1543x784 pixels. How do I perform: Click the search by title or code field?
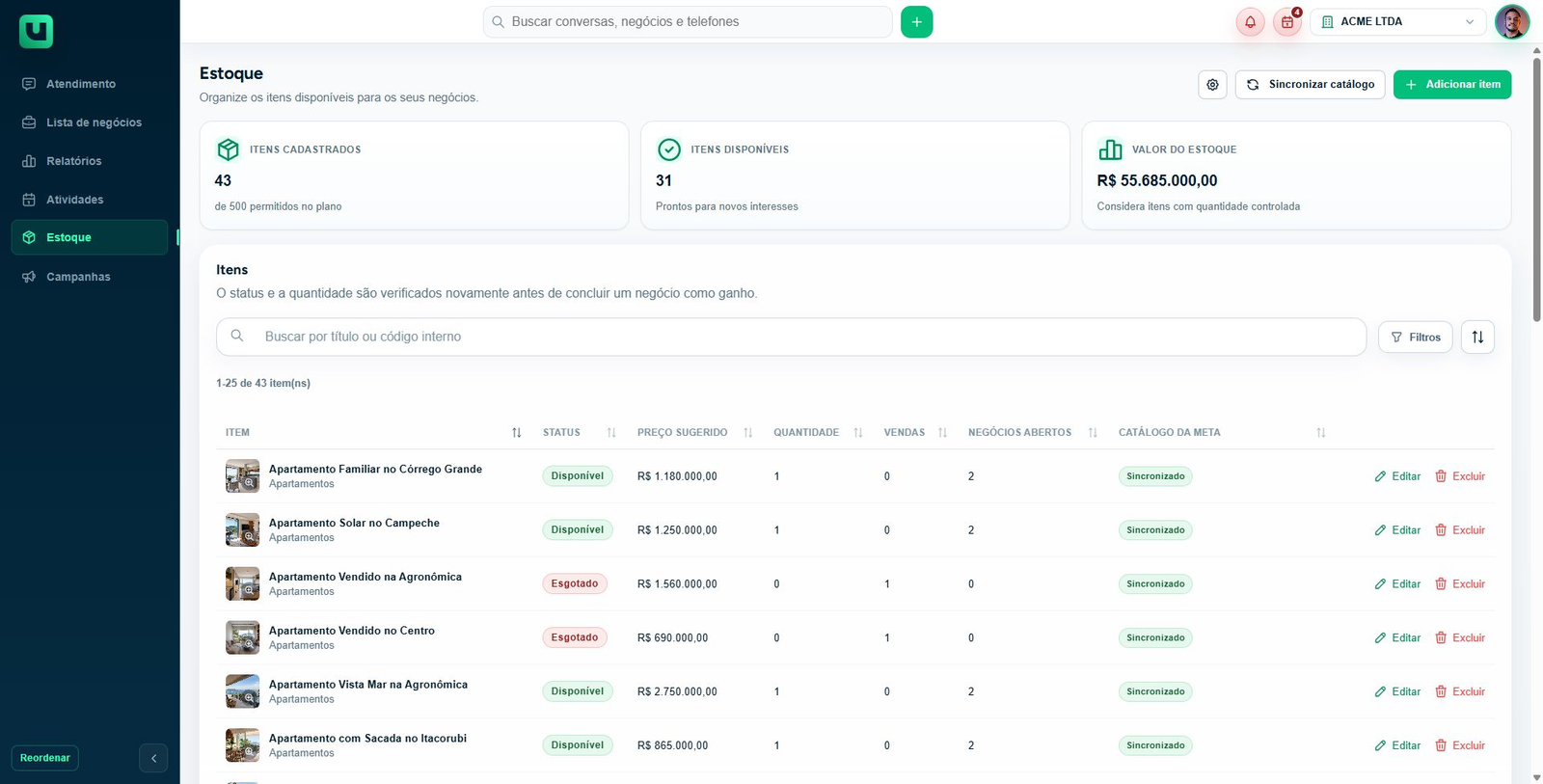(x=791, y=337)
